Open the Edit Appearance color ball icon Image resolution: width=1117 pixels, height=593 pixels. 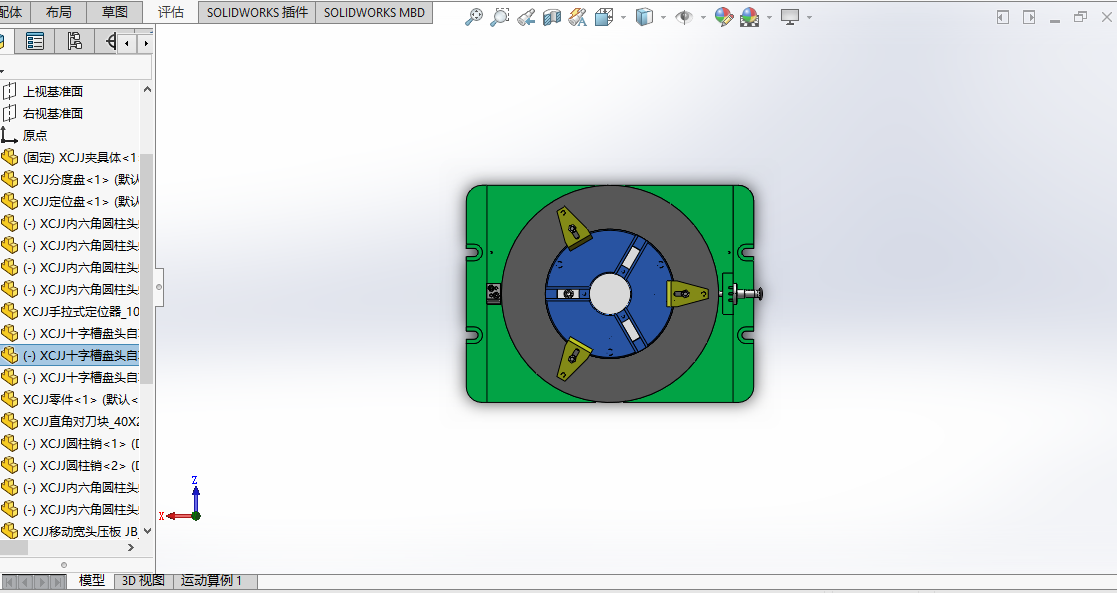(724, 17)
